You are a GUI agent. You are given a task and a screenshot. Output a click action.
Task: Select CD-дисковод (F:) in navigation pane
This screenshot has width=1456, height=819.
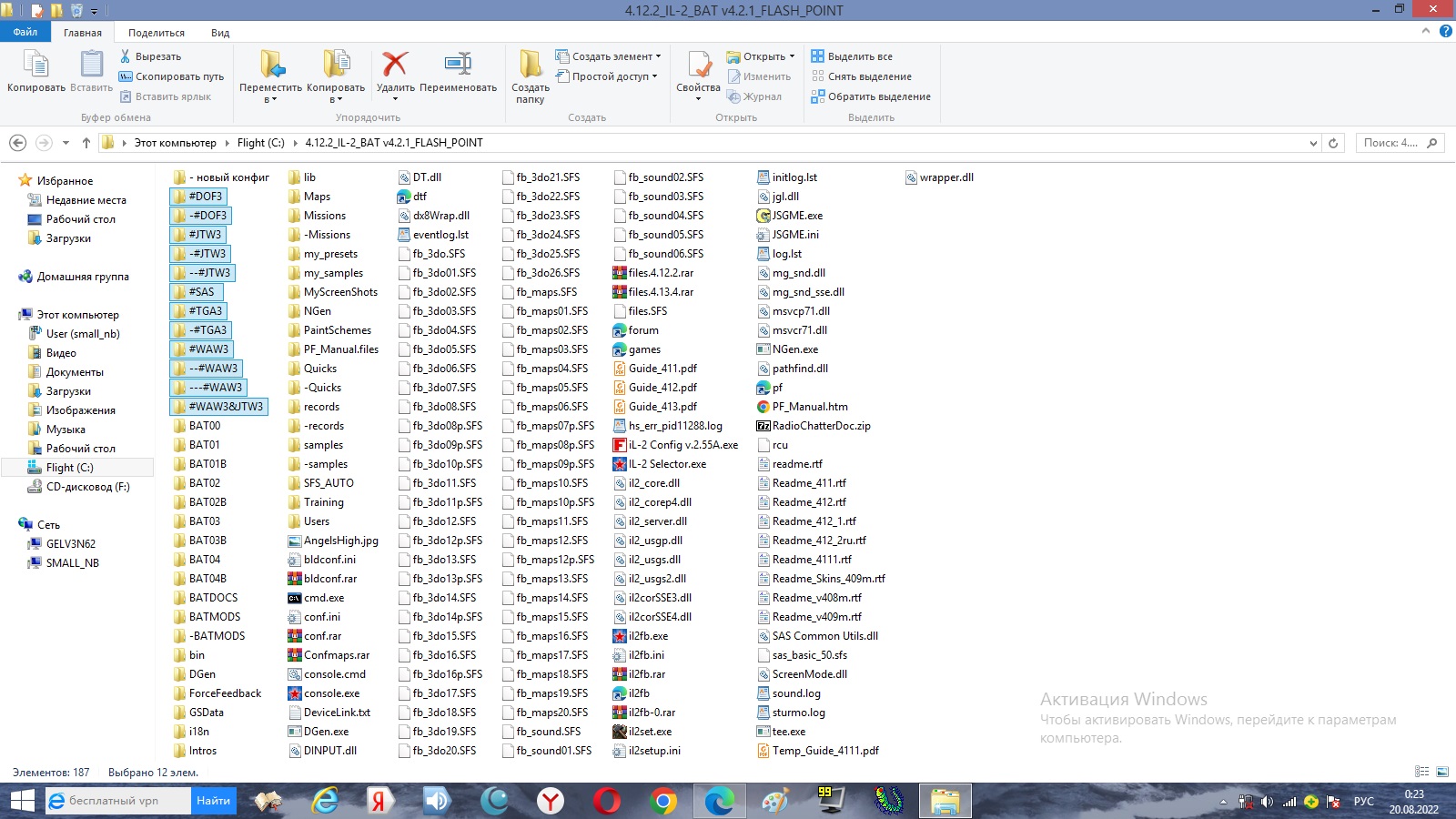[88, 487]
